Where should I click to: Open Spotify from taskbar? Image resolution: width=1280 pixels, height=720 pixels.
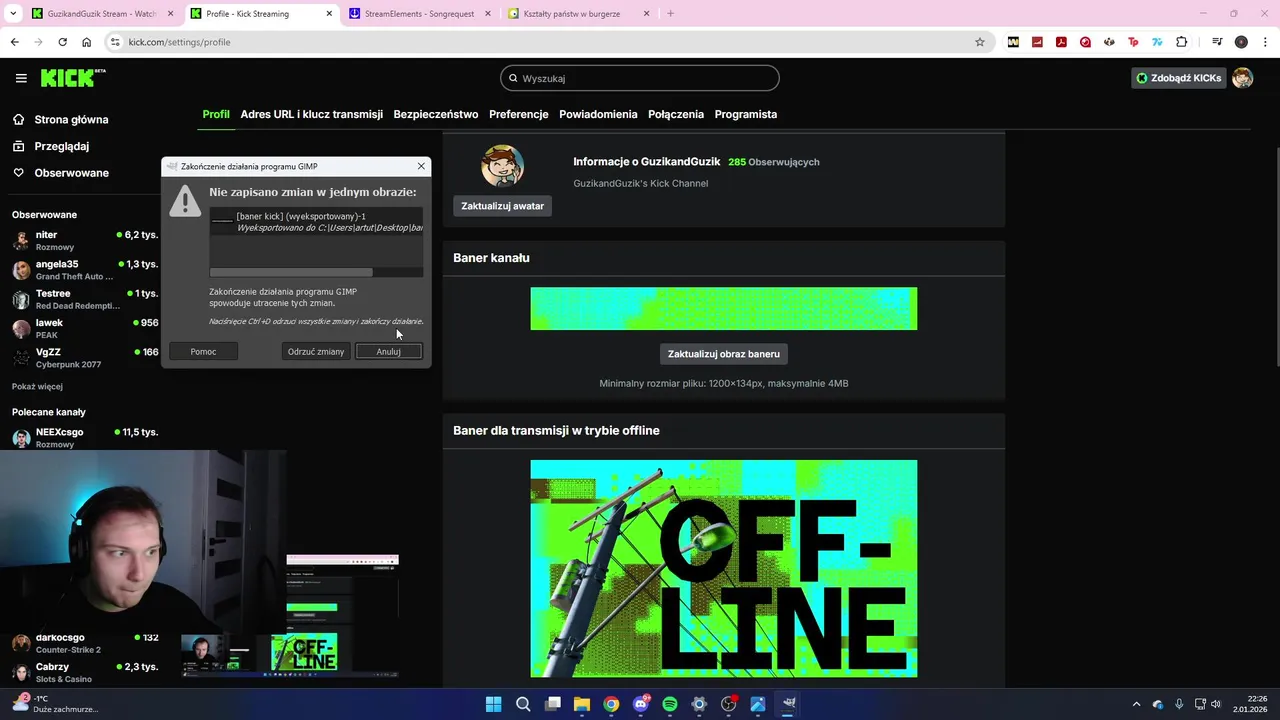(x=670, y=704)
